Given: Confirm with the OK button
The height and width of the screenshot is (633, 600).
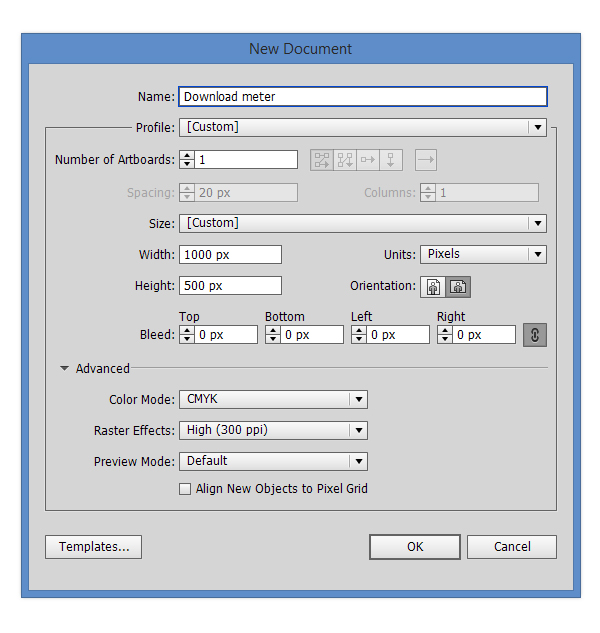Looking at the screenshot, I should pyautogui.click(x=415, y=547).
